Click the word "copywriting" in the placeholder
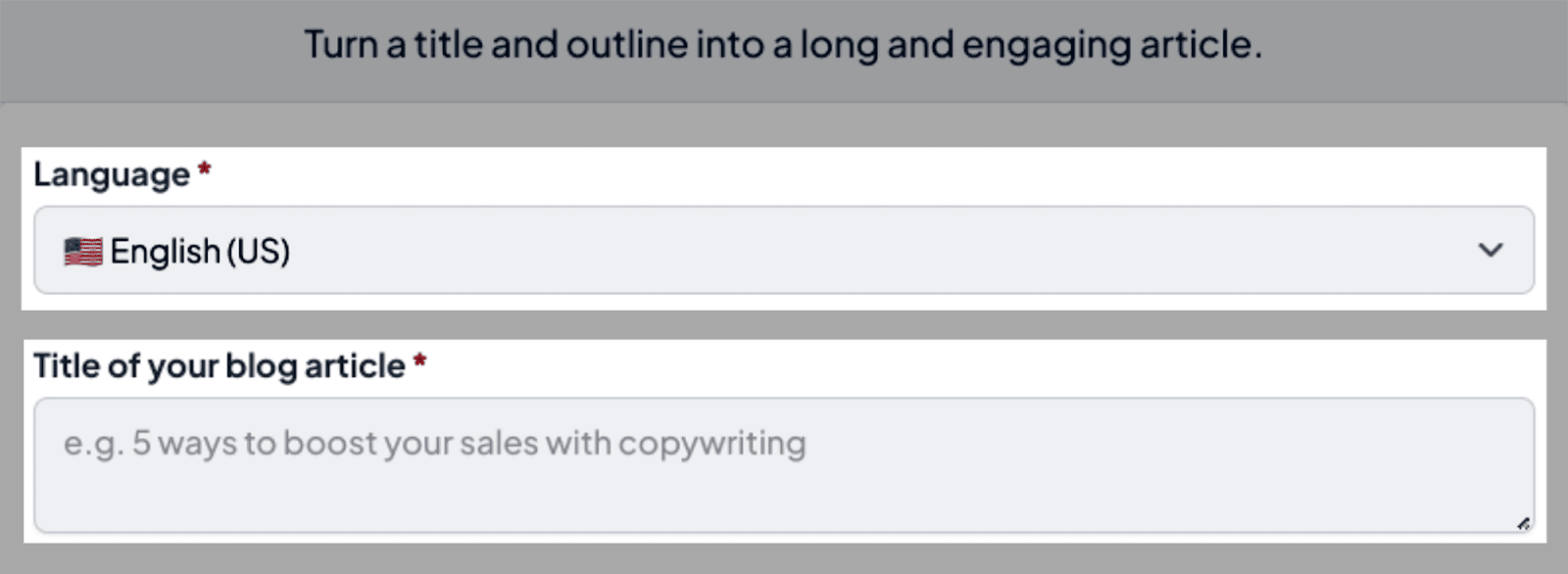1568x574 pixels. click(x=711, y=444)
